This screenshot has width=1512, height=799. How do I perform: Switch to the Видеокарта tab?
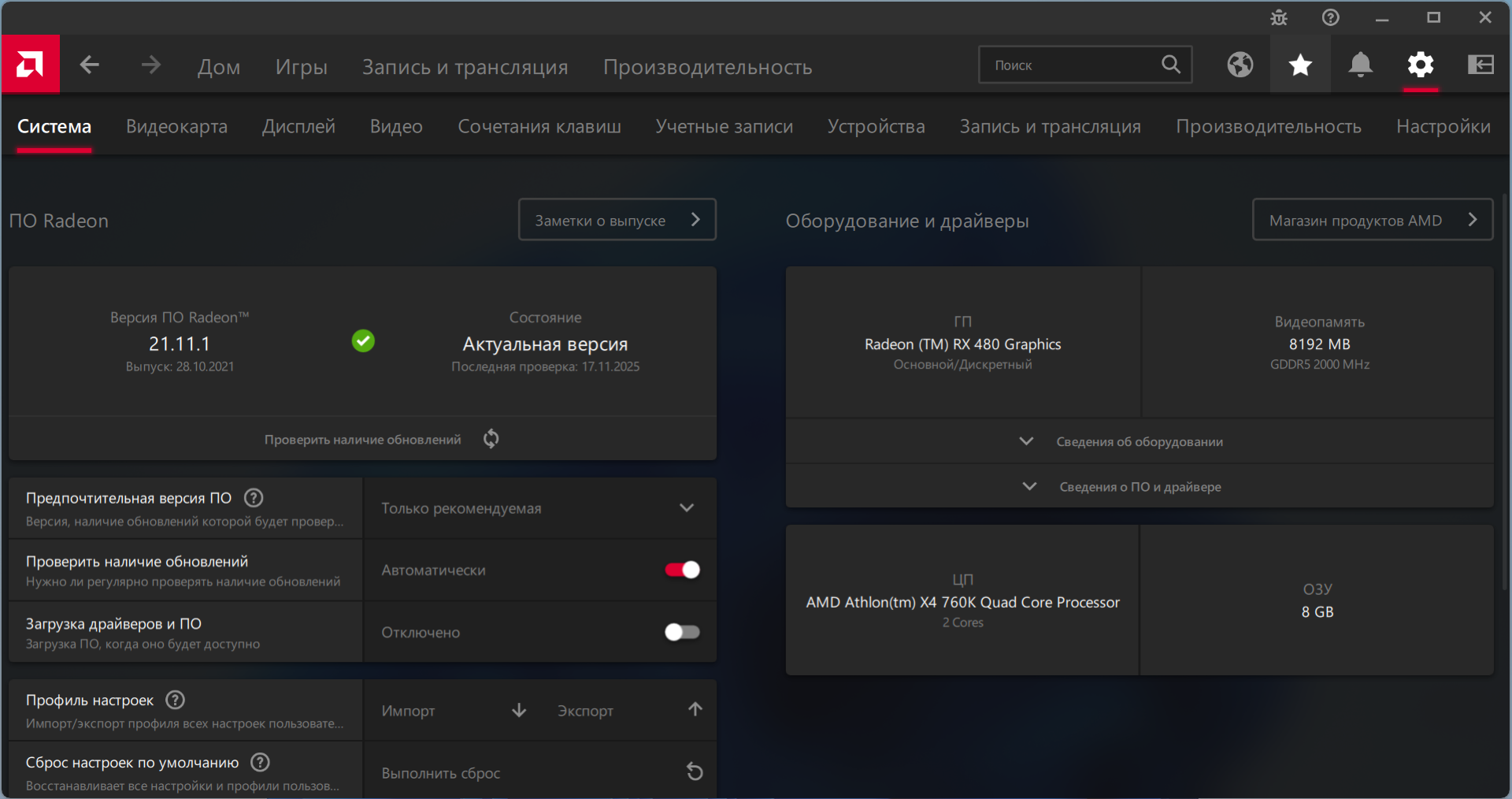click(x=176, y=126)
